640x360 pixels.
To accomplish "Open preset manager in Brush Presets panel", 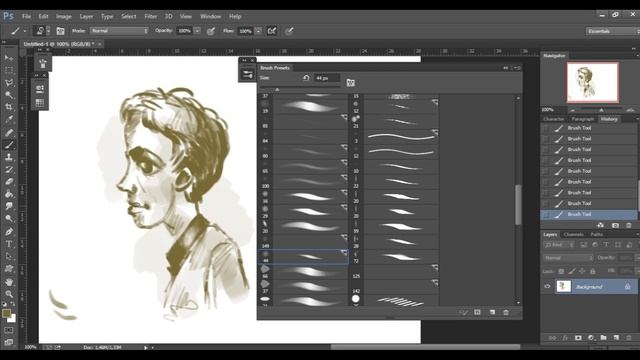I will pos(477,312).
